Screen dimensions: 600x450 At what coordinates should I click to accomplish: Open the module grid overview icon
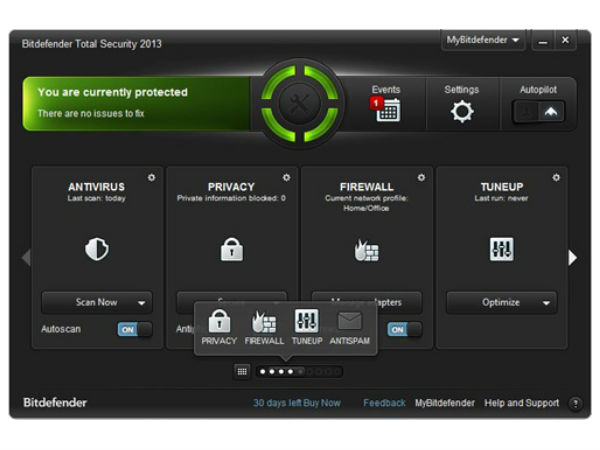[x=242, y=372]
